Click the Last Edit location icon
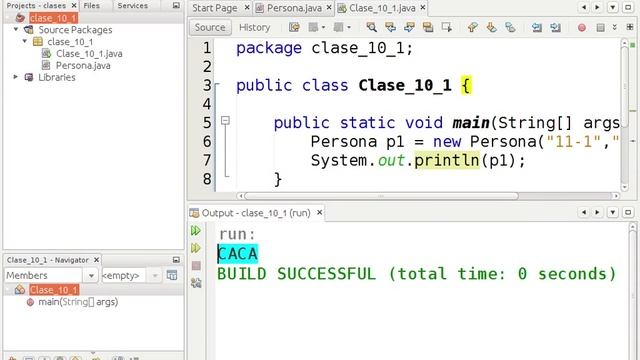Screen dimensions: 640x360 pyautogui.click(x=294, y=27)
